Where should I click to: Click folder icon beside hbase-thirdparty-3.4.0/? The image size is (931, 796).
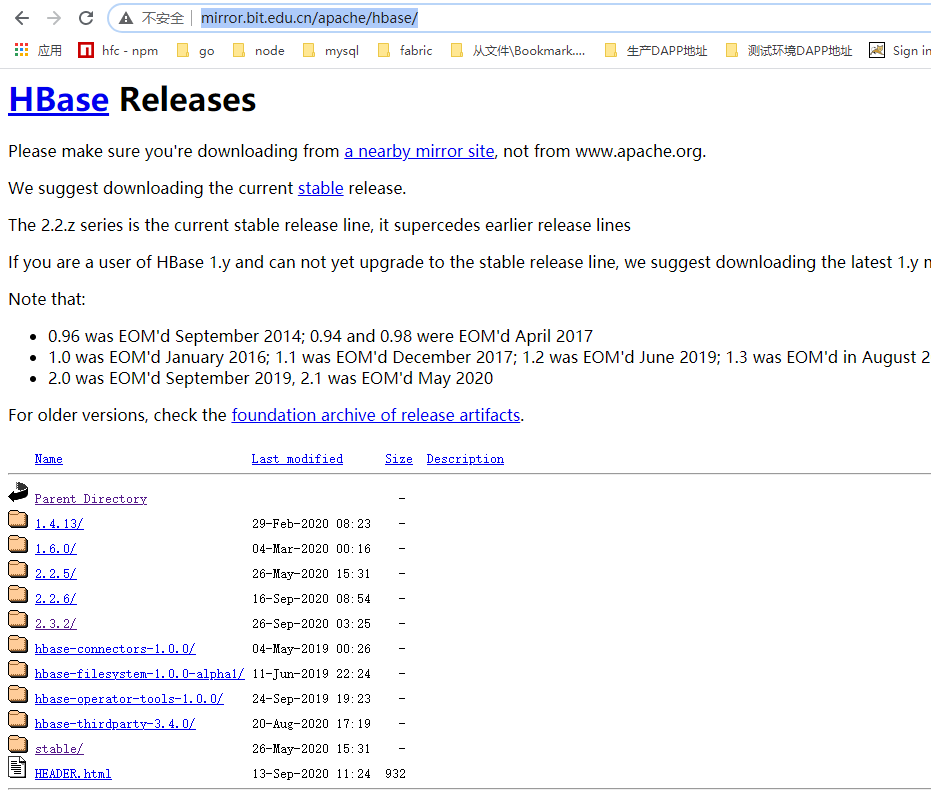tap(18, 719)
